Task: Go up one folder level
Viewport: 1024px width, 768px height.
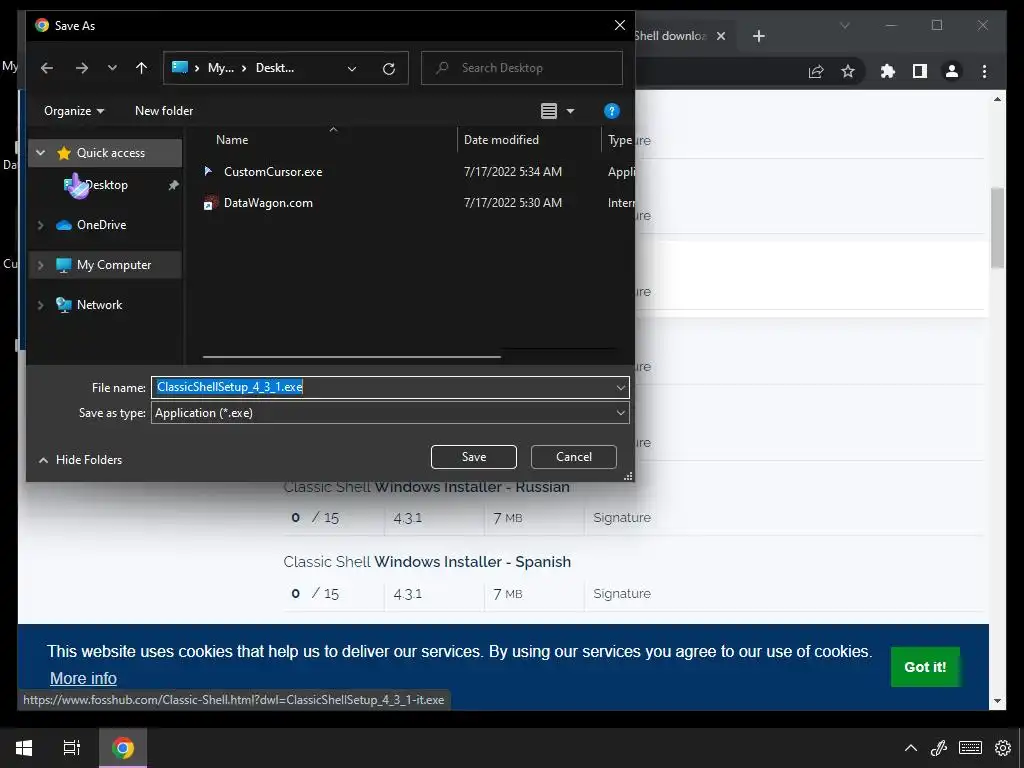Action: 142,68
